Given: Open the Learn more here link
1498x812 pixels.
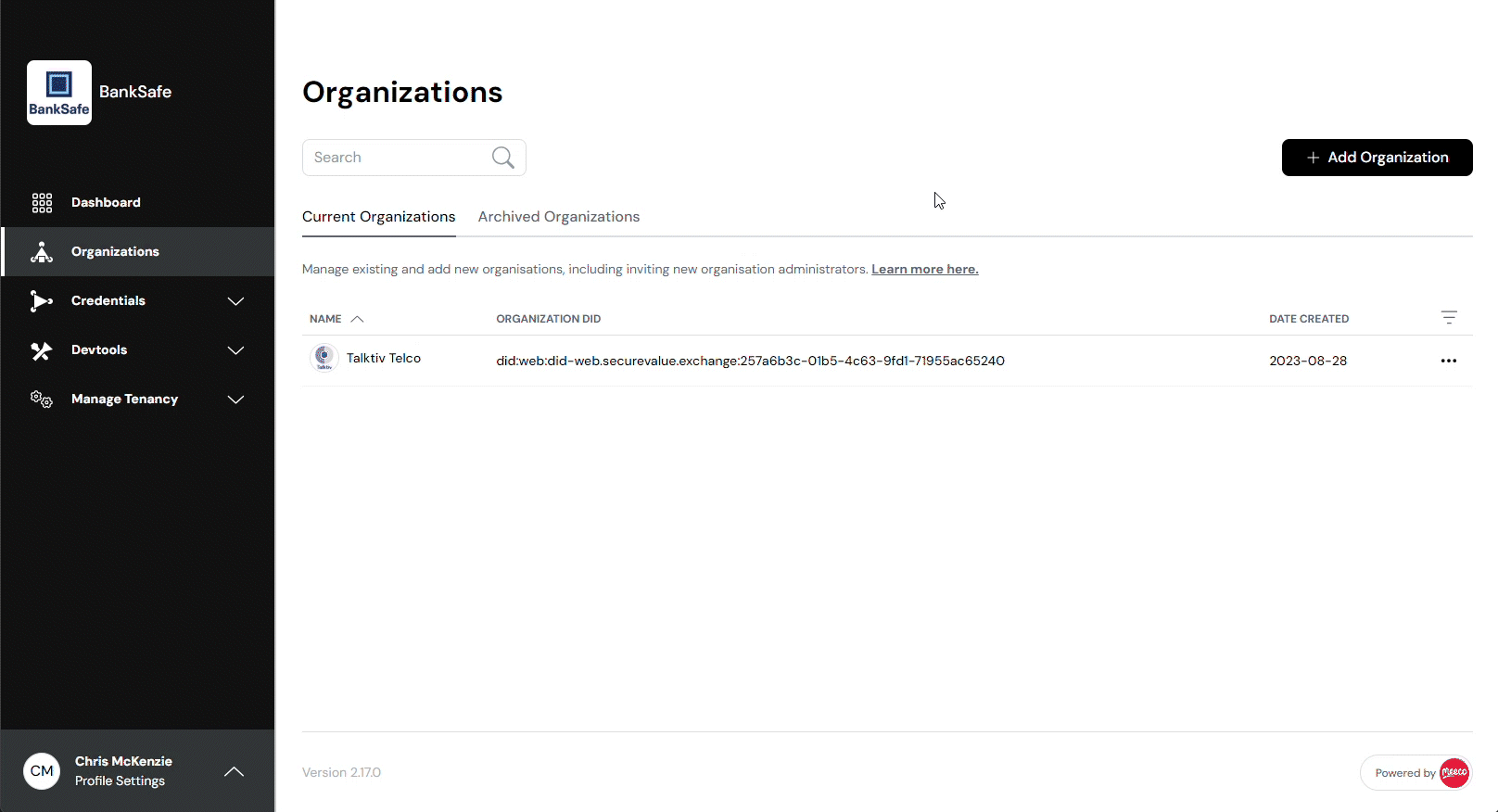Looking at the screenshot, I should 925,270.
